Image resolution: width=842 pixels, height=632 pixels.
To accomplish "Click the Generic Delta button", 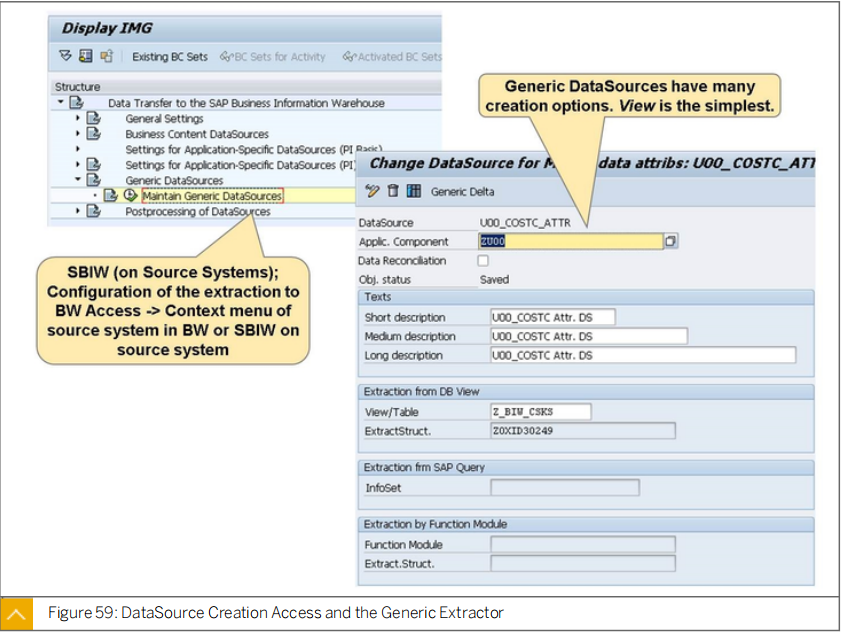I will [x=462, y=192].
